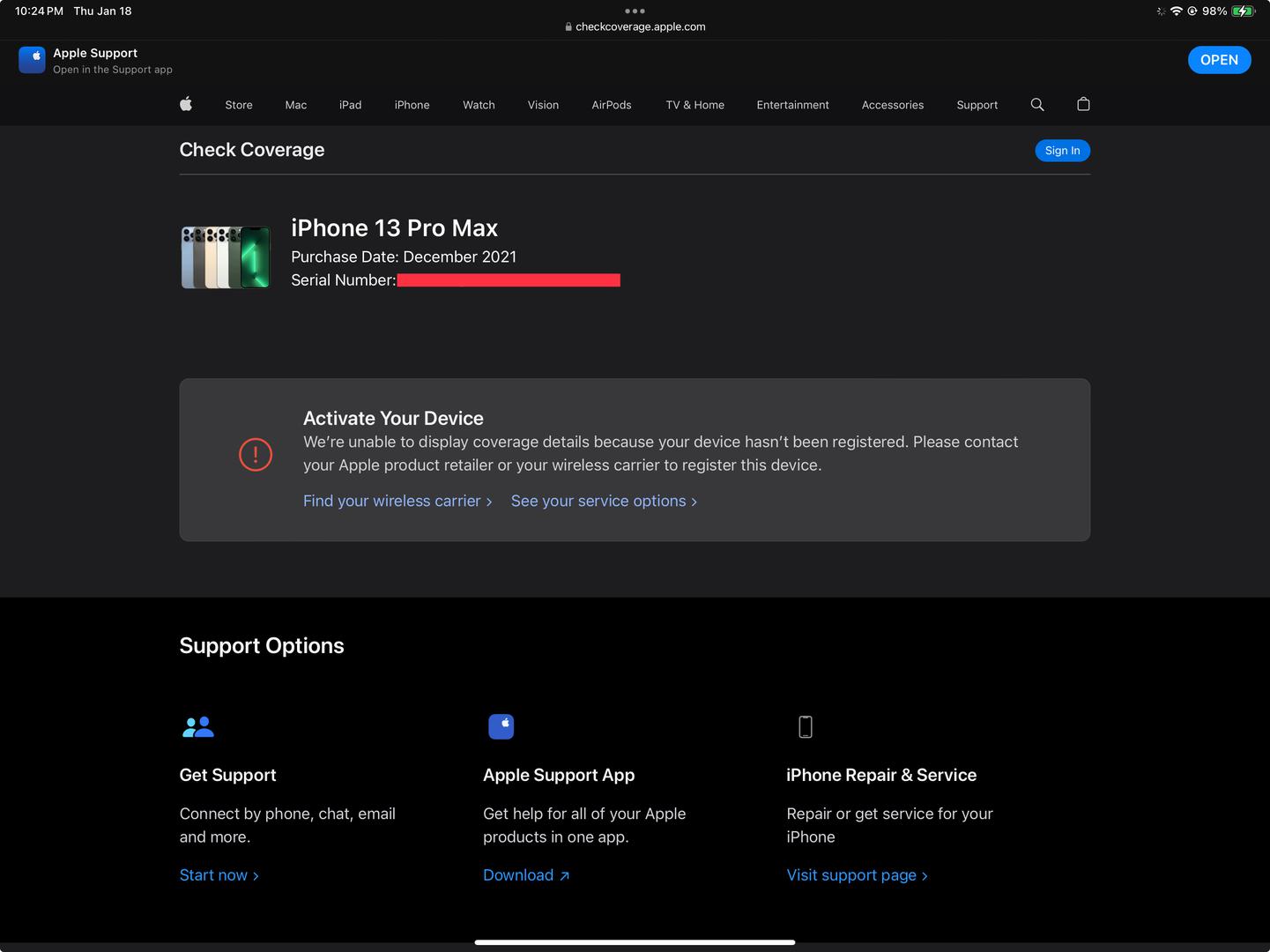
Task: Open the search magnifier icon
Action: pos(1037,104)
